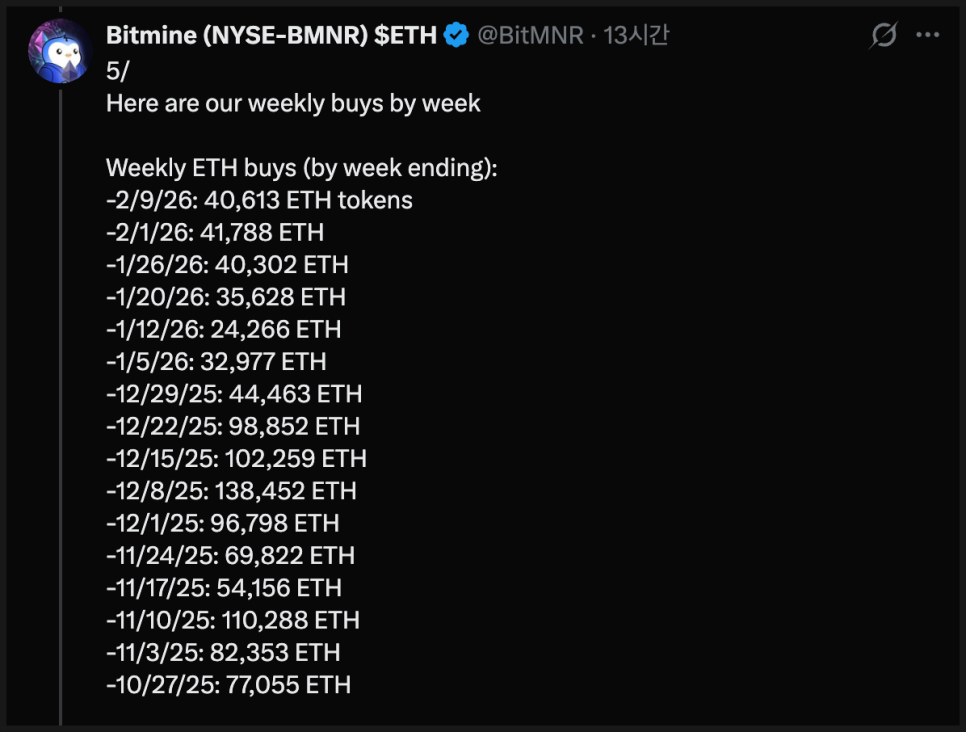Select the 12/8/25 138,452 ETH entry
The width and height of the screenshot is (966, 732).
pyautogui.click(x=231, y=491)
